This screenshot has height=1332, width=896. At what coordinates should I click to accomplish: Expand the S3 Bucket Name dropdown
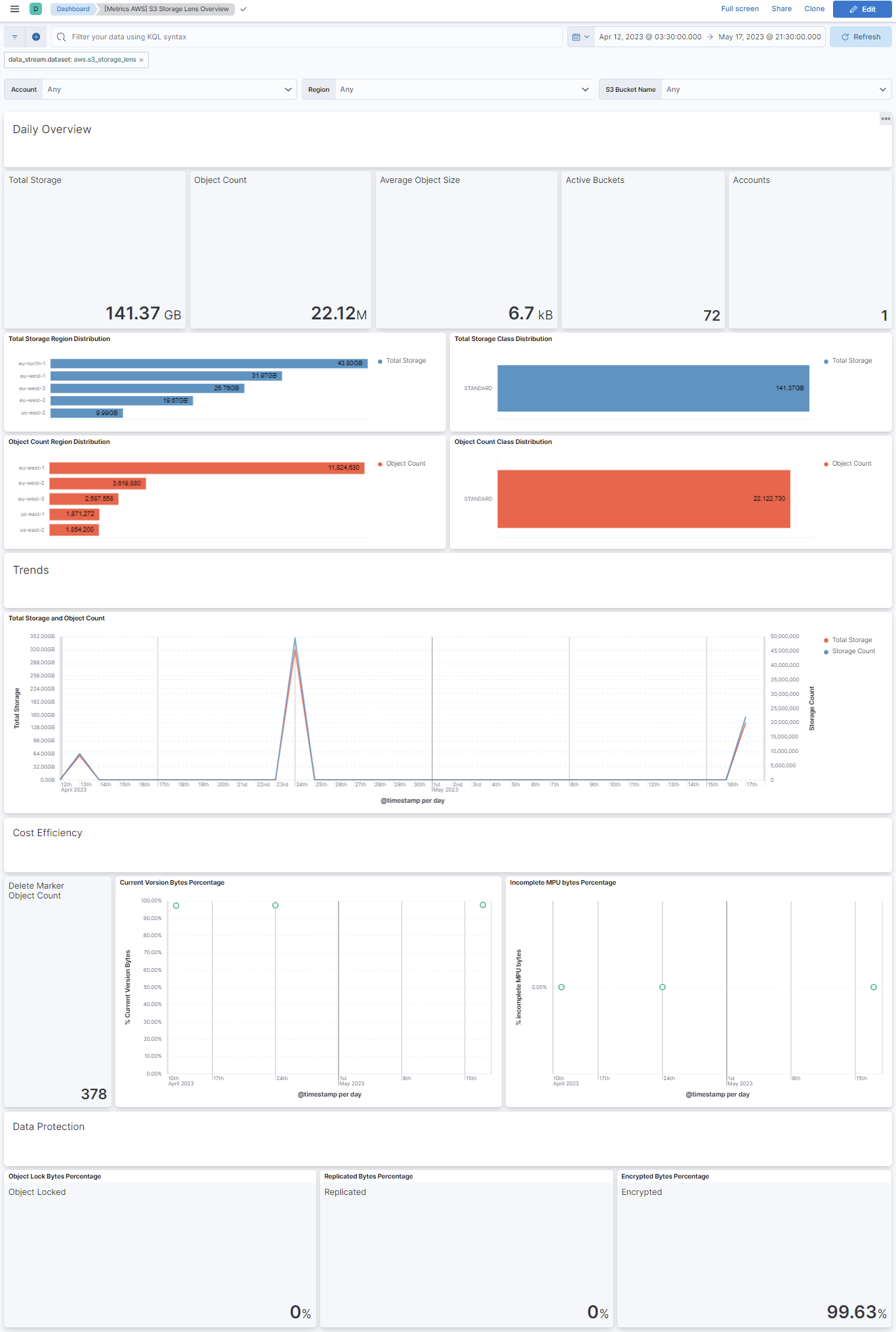pos(882,89)
